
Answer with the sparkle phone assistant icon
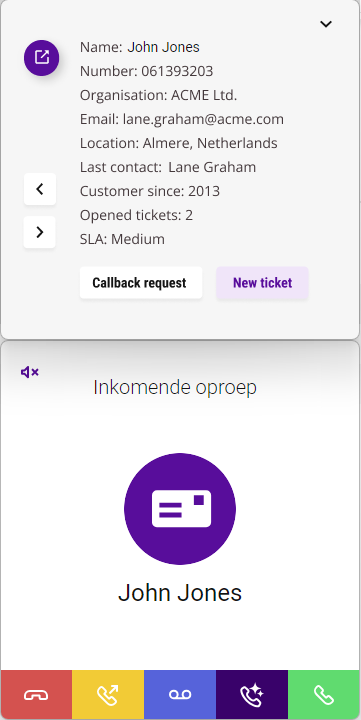[252, 695]
